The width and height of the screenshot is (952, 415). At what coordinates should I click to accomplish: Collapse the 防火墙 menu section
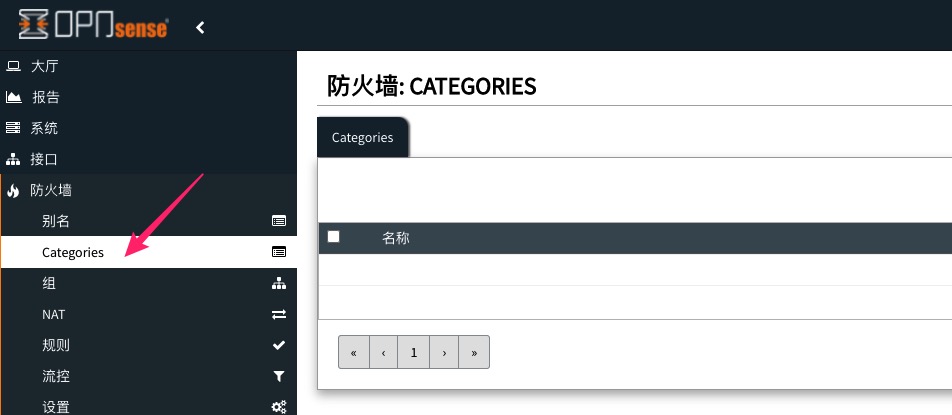[x=50, y=190]
